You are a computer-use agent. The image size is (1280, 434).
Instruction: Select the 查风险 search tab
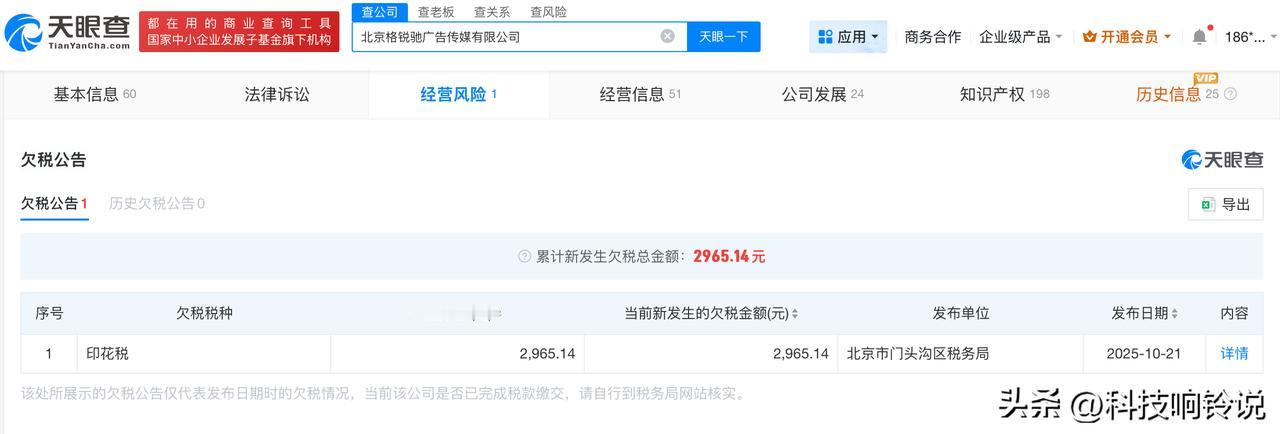click(548, 12)
